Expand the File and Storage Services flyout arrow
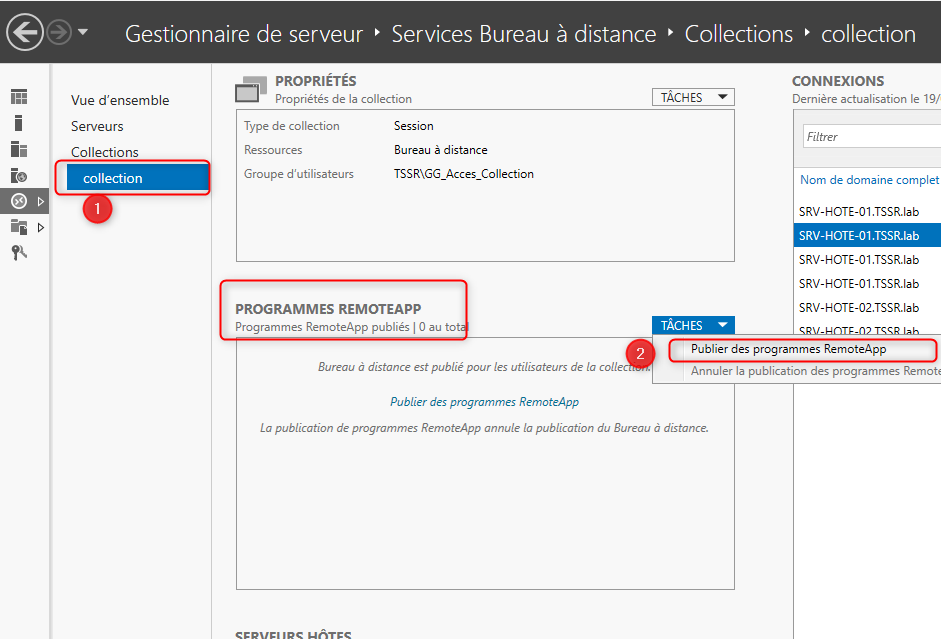The image size is (941, 639). coord(42,227)
